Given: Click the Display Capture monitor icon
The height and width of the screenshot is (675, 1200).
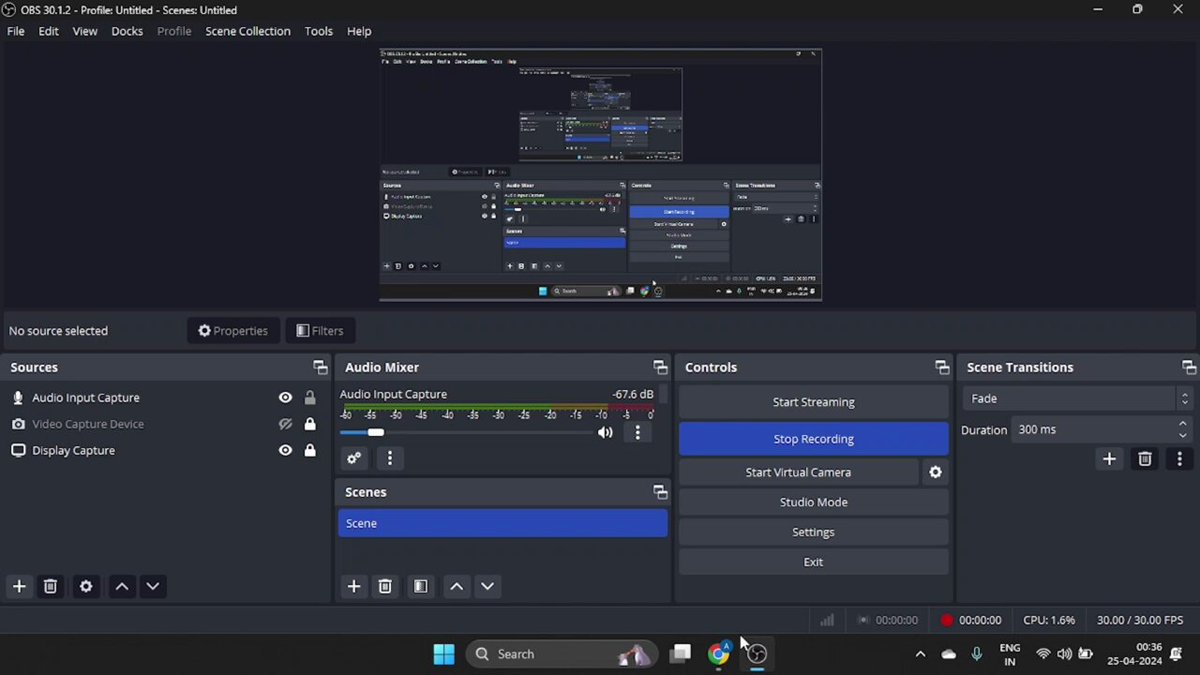Looking at the screenshot, I should point(18,450).
